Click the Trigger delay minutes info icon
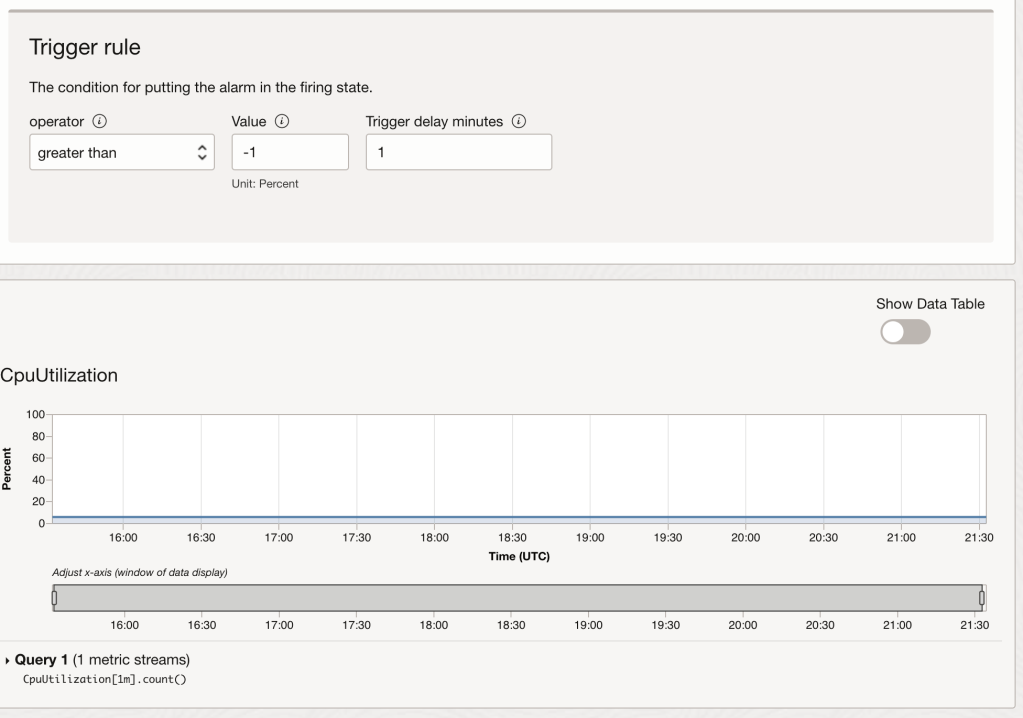This screenshot has width=1023, height=718. [x=518, y=121]
